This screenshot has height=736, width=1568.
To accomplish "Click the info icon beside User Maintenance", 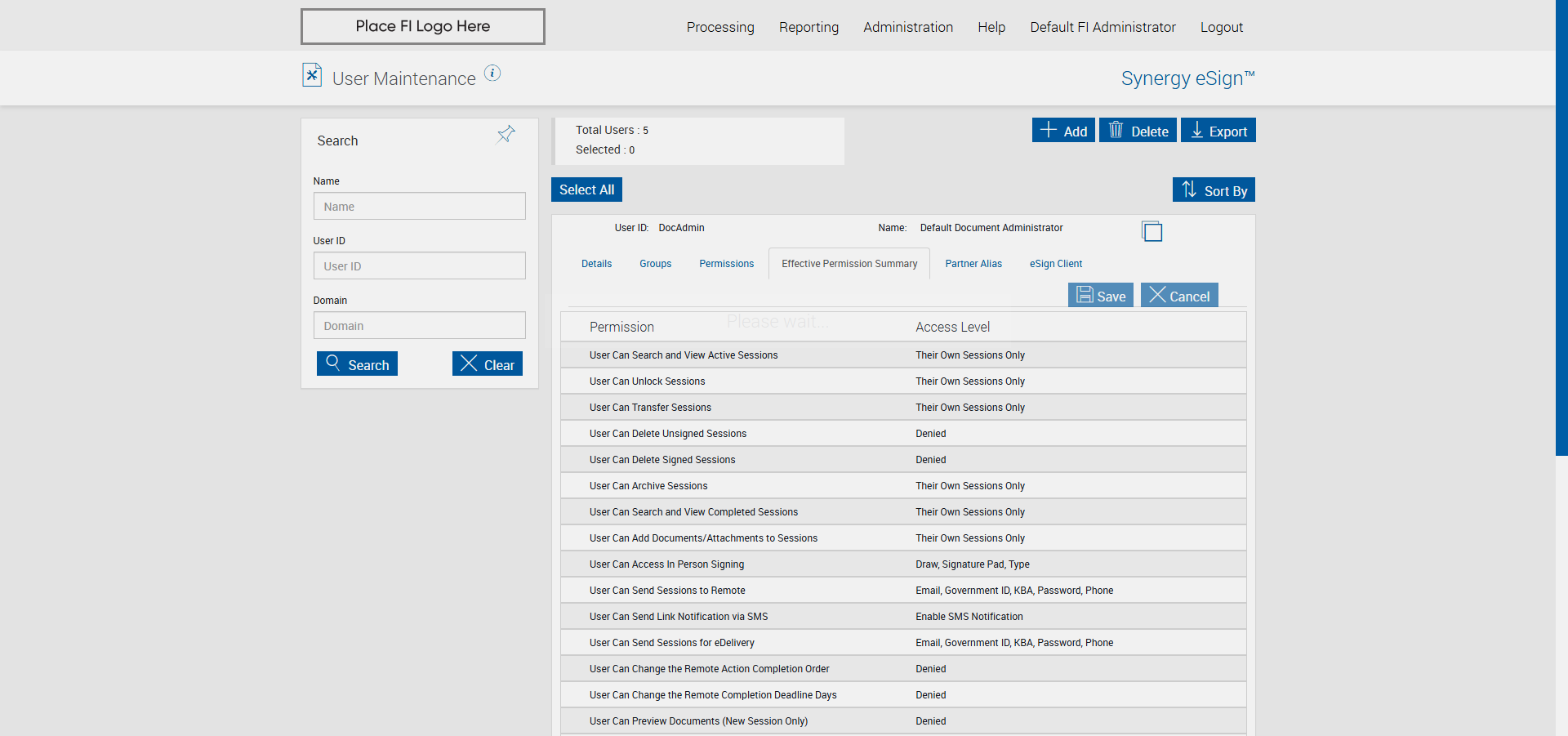I will (x=492, y=74).
